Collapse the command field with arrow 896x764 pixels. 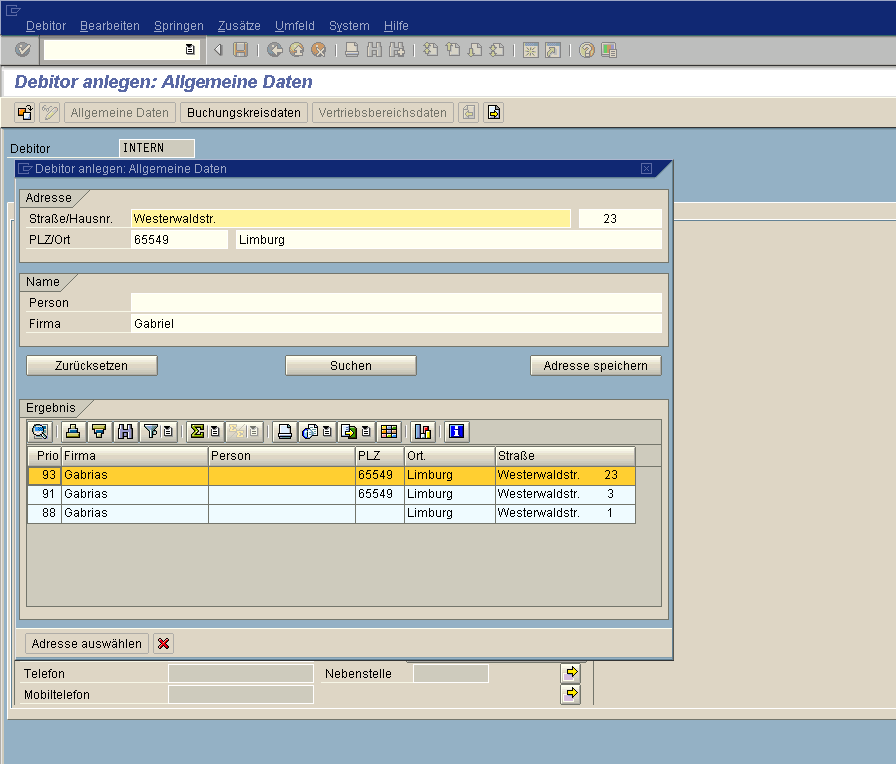(218, 50)
